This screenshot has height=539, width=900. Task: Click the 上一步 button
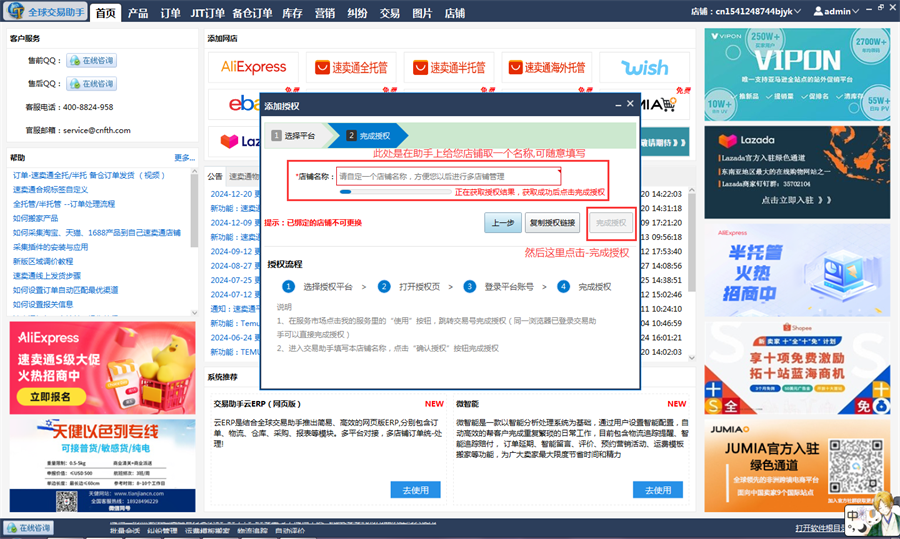tap(503, 223)
